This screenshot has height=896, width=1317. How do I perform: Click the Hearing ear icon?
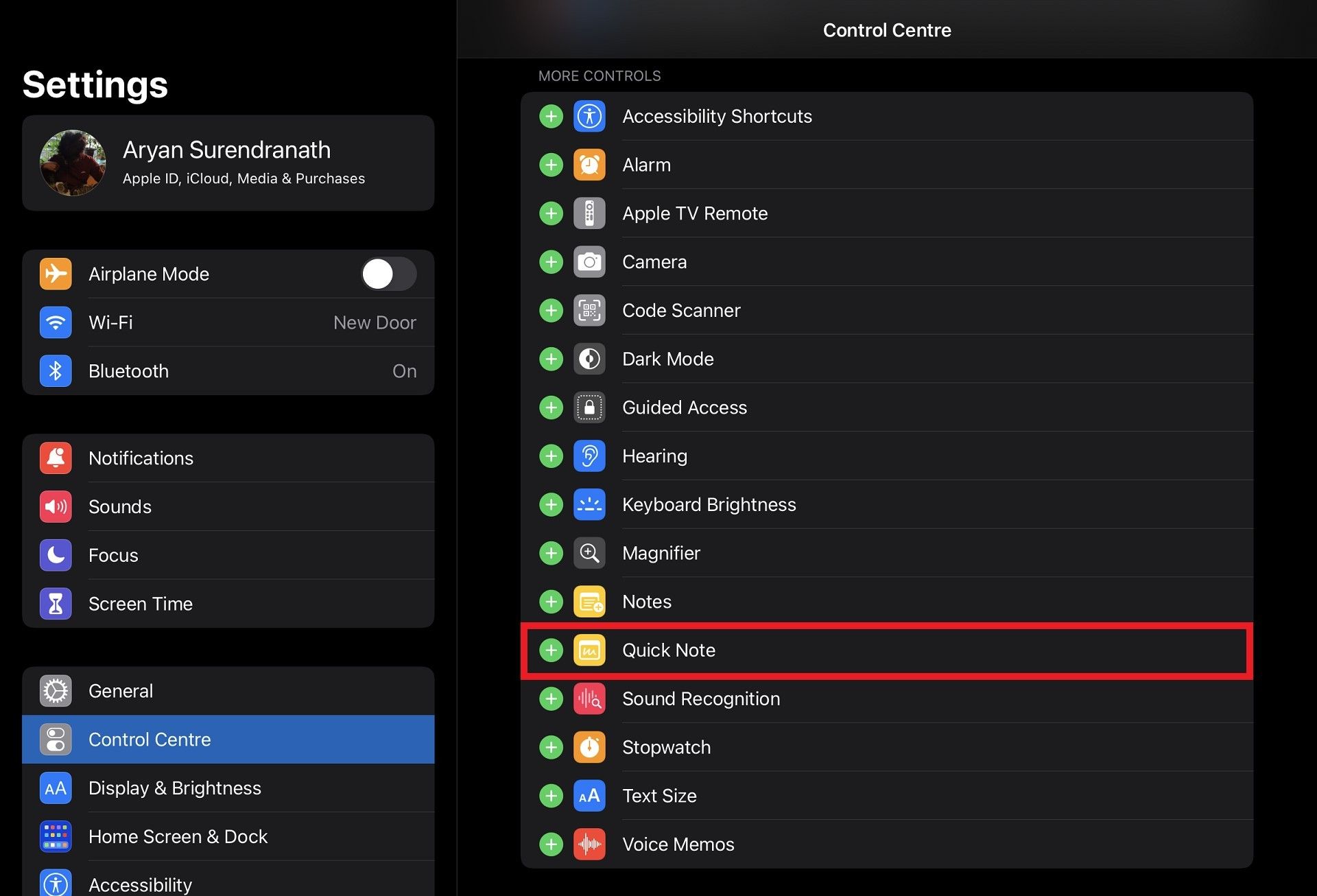[x=589, y=456]
